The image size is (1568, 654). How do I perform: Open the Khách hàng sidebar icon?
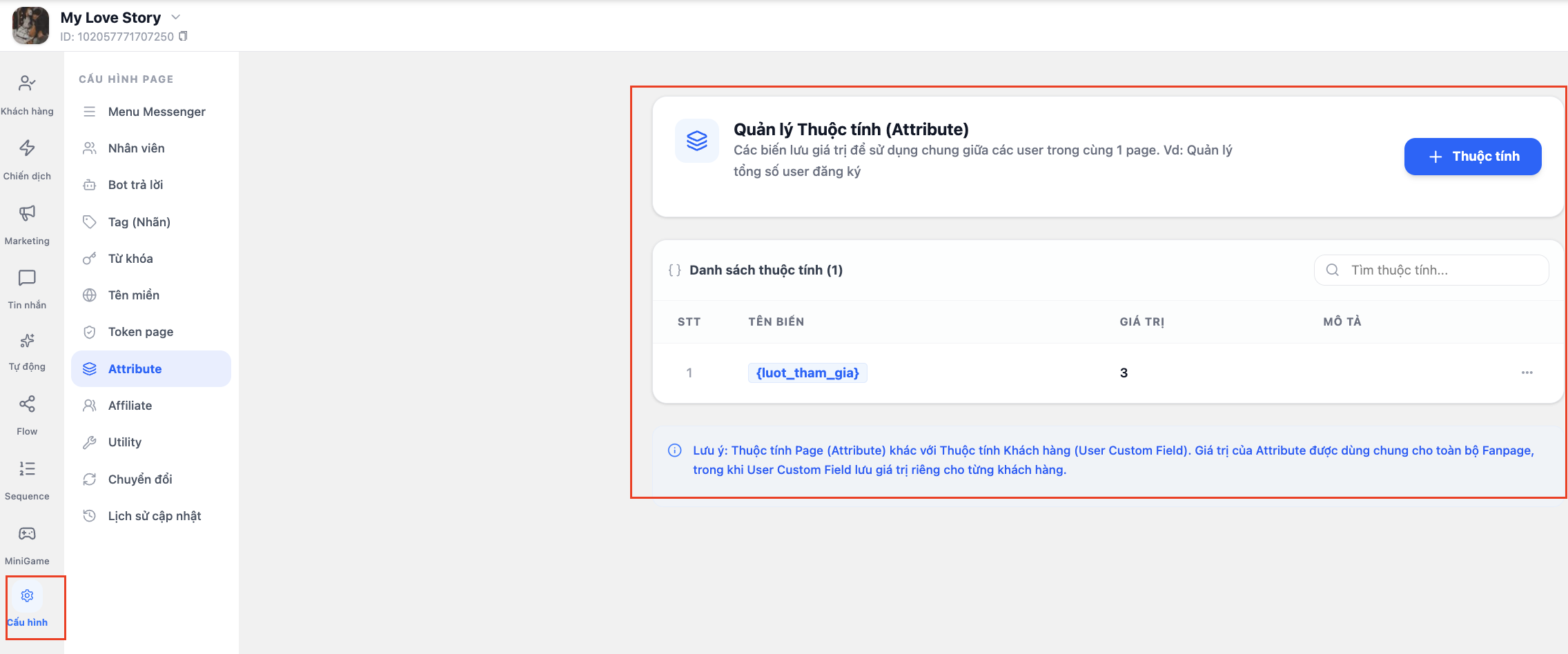coord(27,84)
